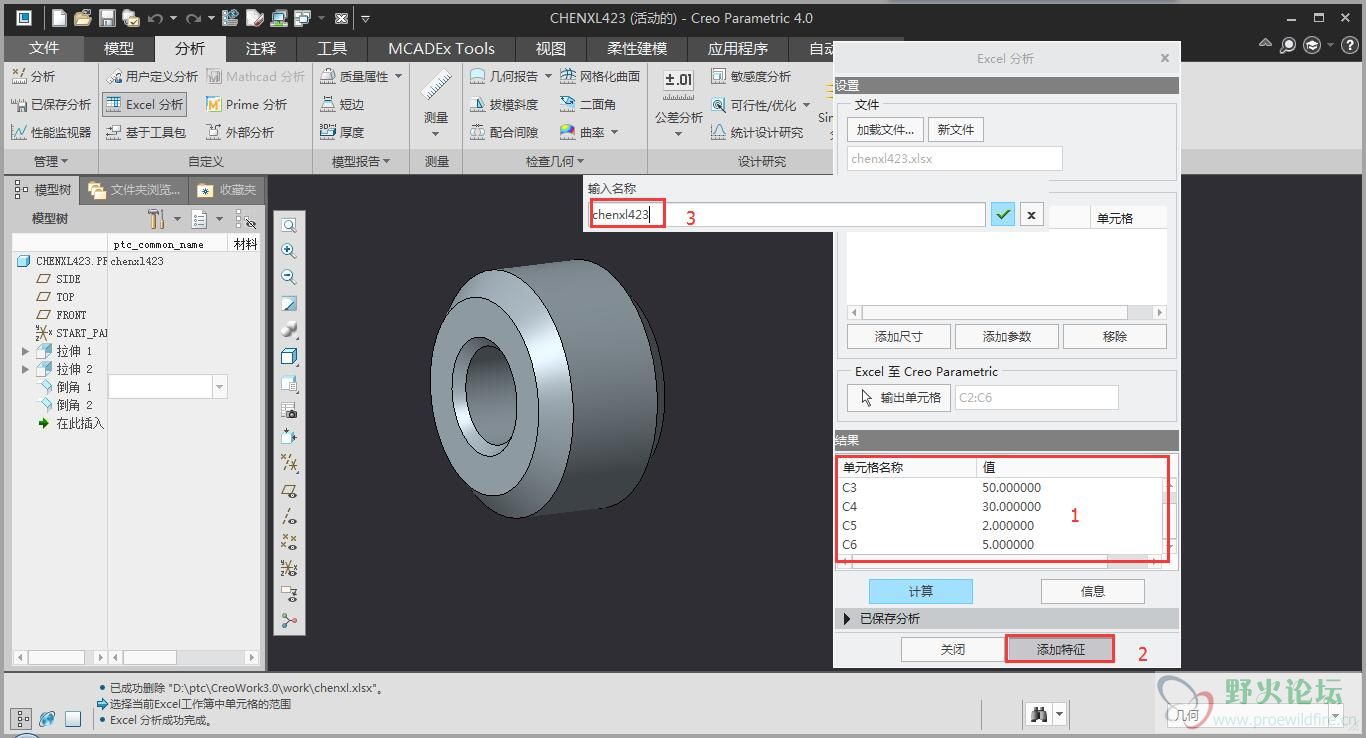Toggle datum plane display in graphics toolbar

click(289, 490)
